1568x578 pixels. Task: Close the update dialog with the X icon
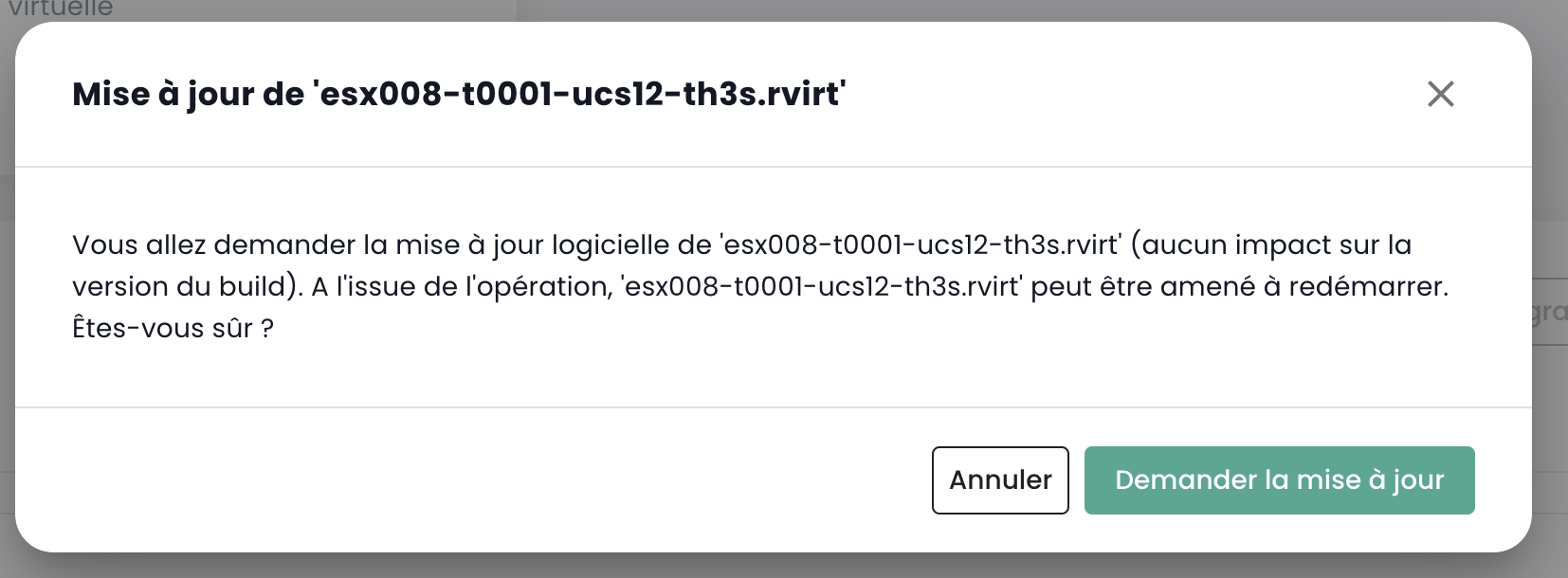tap(1440, 94)
